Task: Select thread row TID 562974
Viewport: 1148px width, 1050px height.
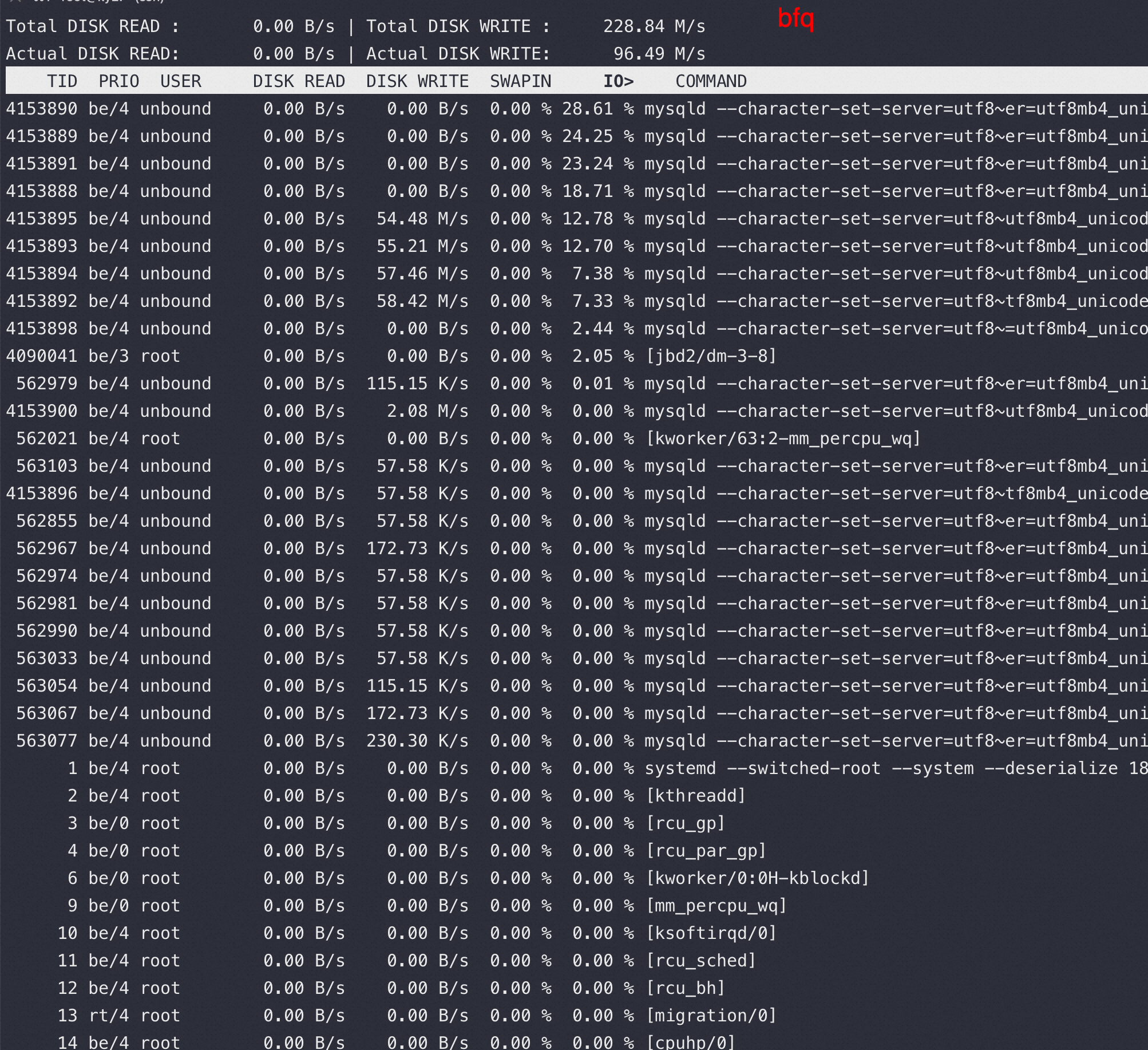Action: coord(577,576)
